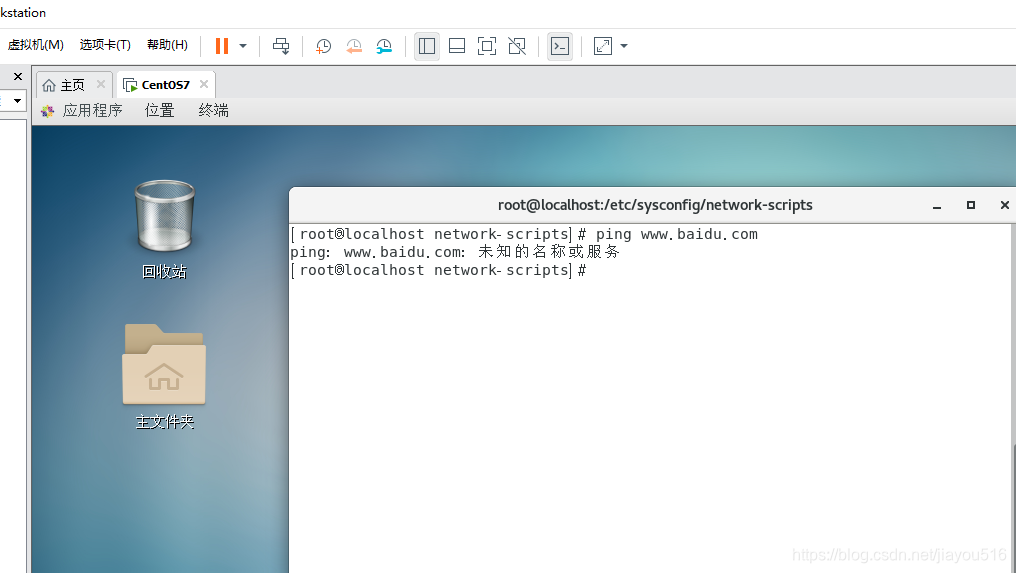This screenshot has height=573, width=1016.
Task: Open the dropdown arrow next to pause button
Action: click(x=243, y=46)
